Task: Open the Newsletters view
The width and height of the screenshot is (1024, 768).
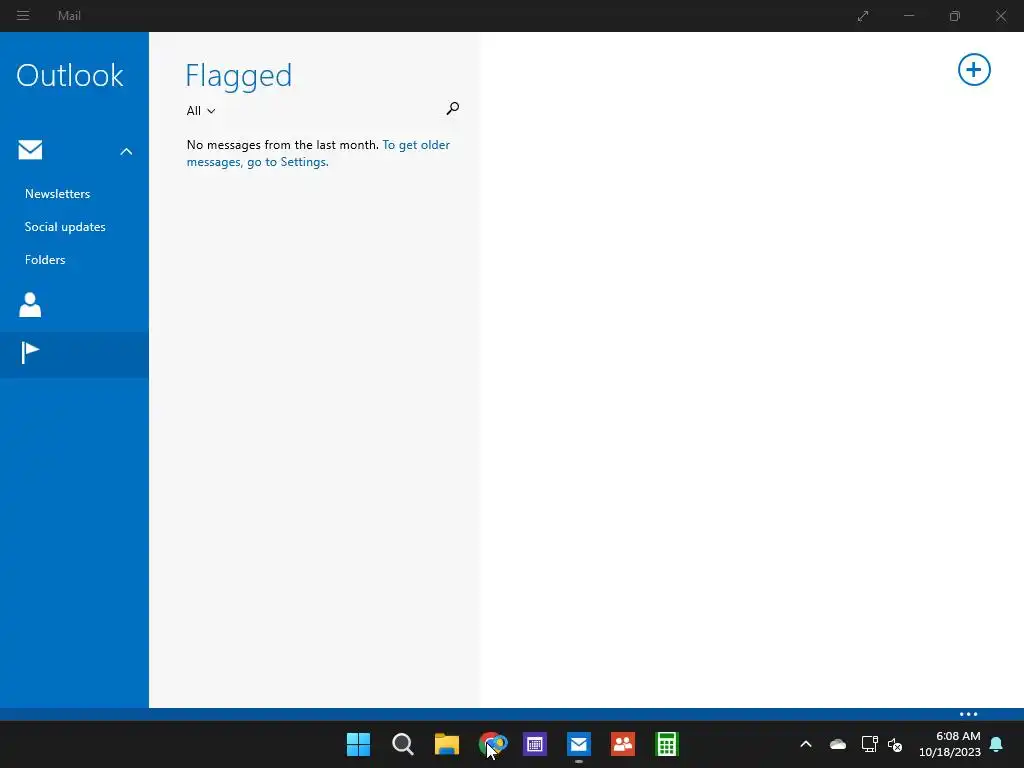Action: click(57, 194)
